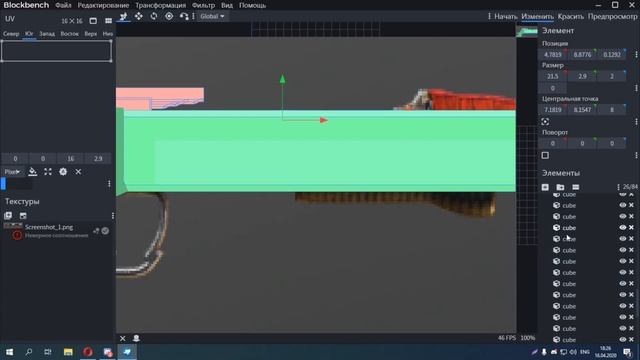Open the Помощь menu

[x=252, y=5]
